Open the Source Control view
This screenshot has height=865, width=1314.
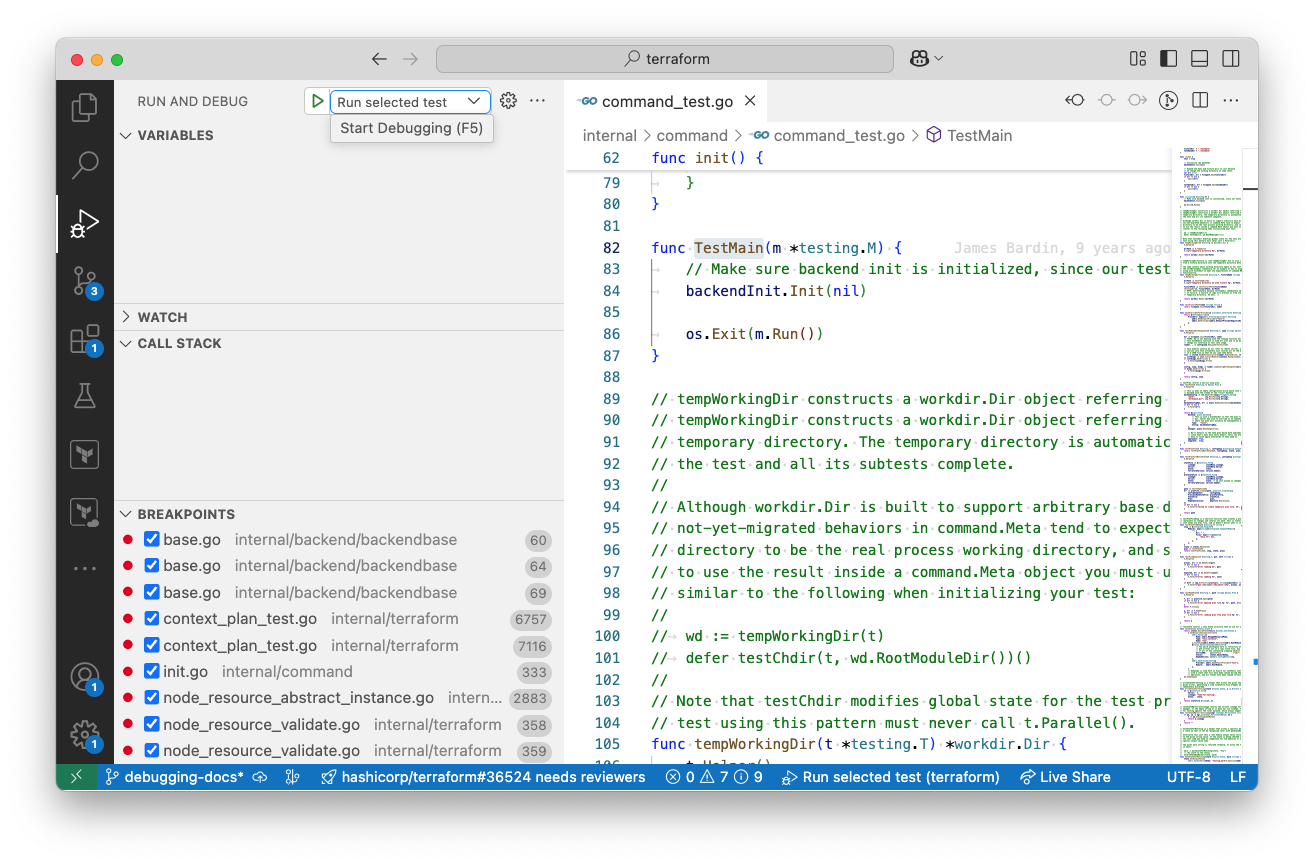[85, 283]
